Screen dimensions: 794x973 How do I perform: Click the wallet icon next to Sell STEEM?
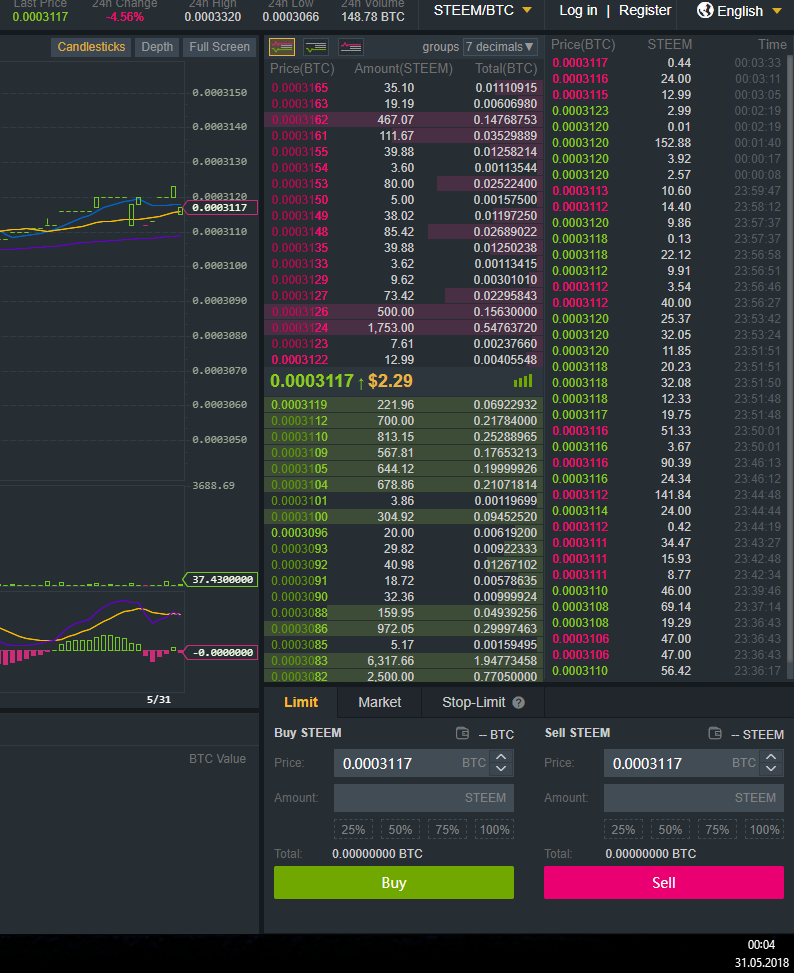point(715,733)
